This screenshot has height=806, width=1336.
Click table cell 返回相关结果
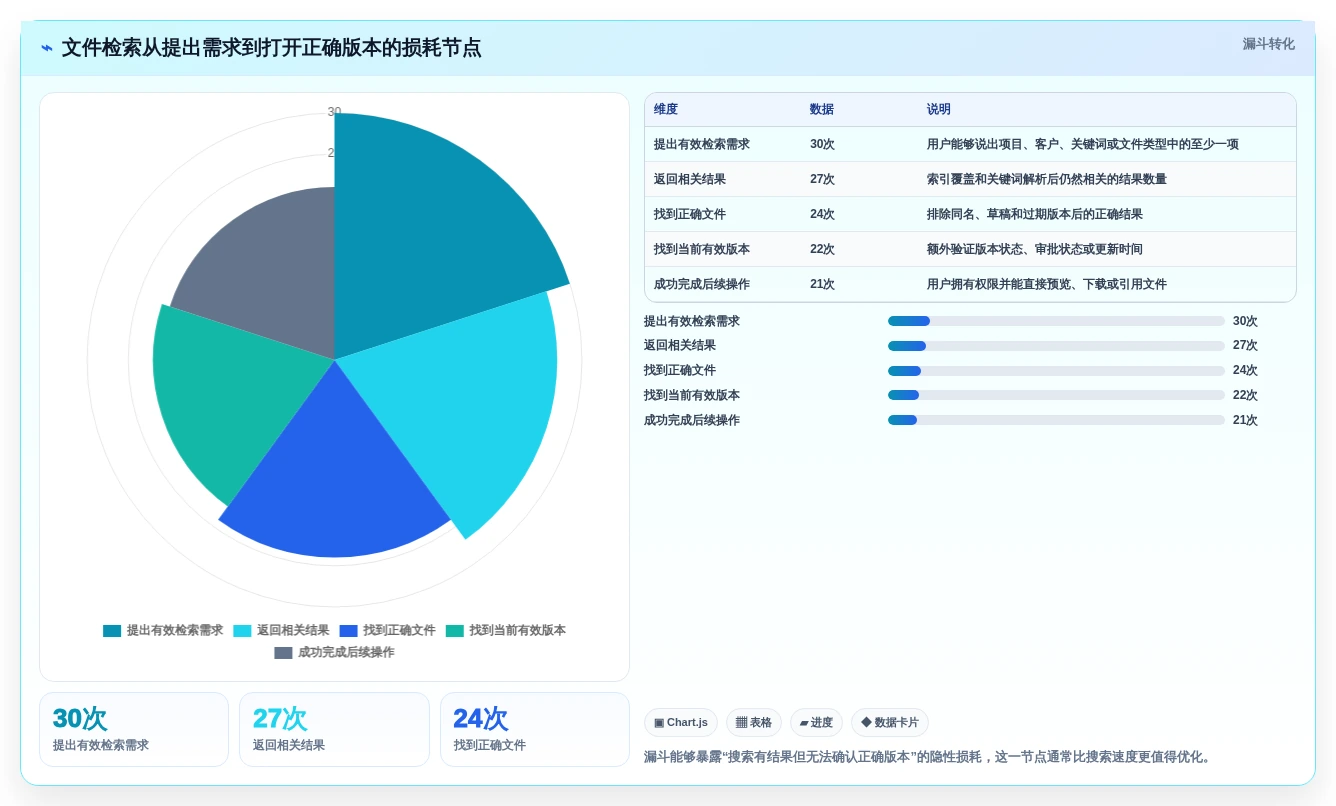tap(690, 179)
